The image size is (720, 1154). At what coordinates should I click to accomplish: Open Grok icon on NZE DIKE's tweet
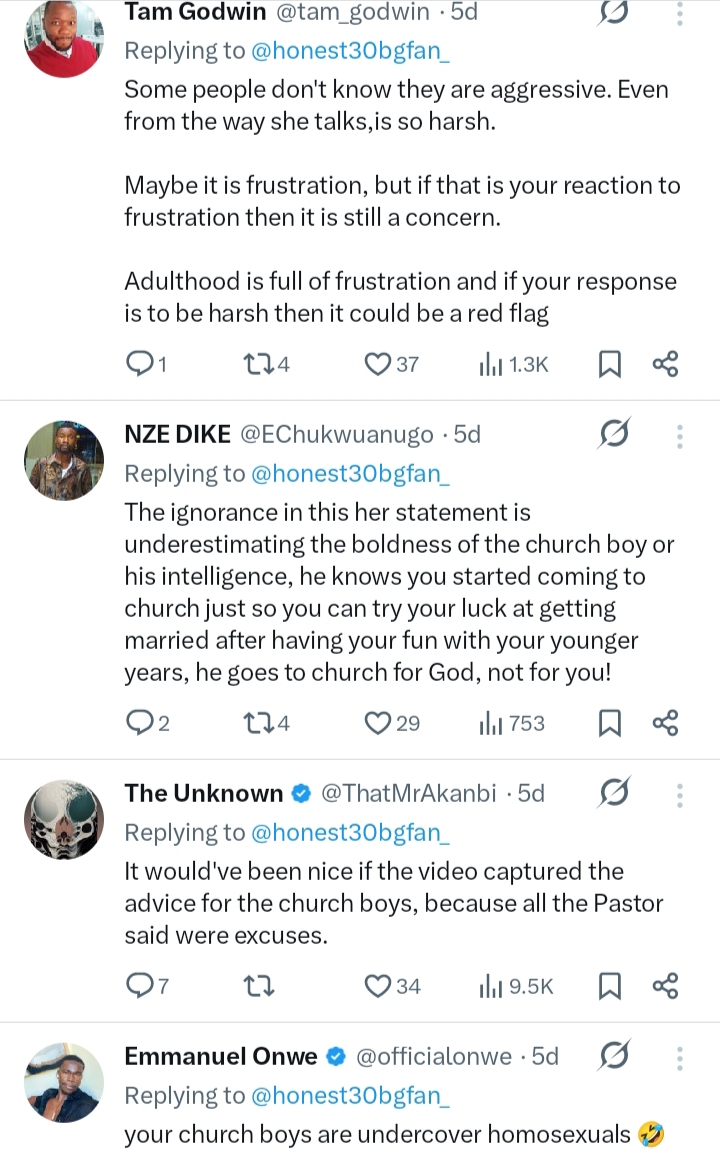[613, 435]
